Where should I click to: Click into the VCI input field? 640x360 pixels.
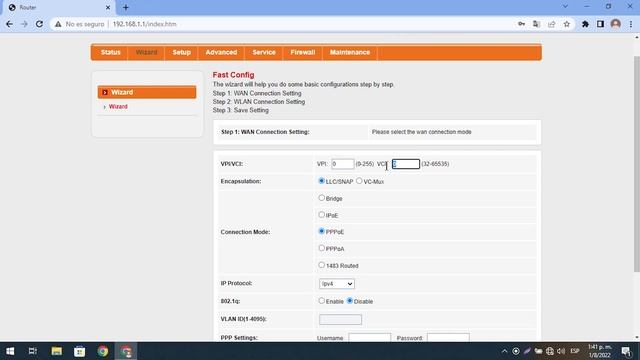pos(406,164)
